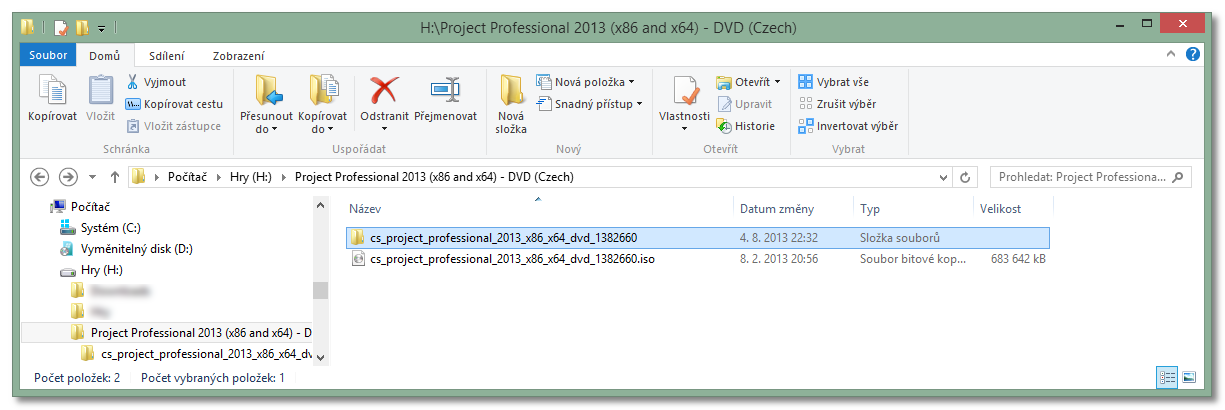Choose Vložit zástupce command
Viewport: 1225px width, 410px height.
pos(175,126)
